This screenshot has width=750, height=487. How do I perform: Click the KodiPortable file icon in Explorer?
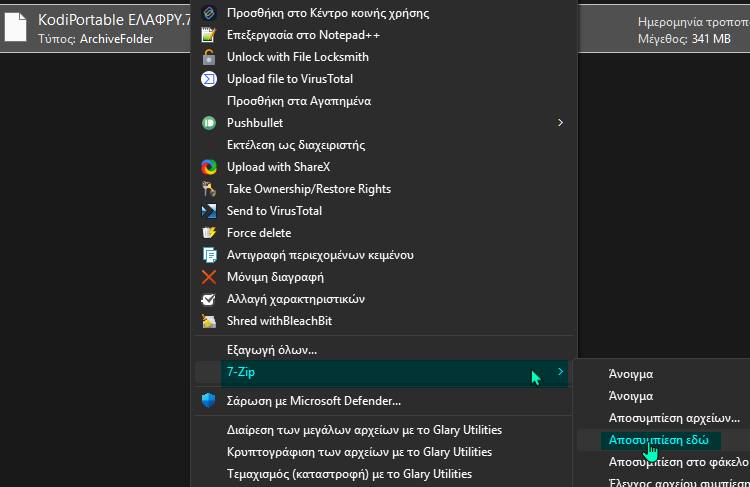point(15,28)
